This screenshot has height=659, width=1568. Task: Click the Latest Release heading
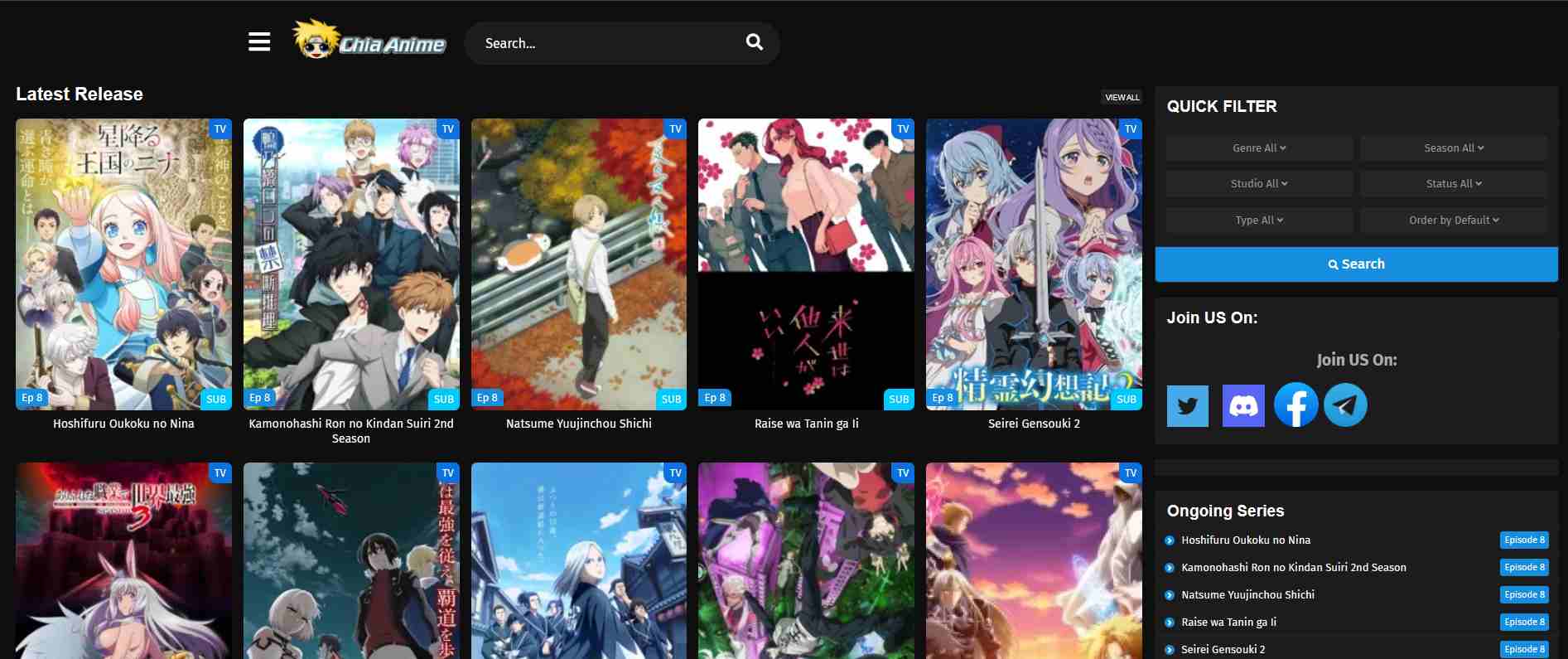[80, 94]
